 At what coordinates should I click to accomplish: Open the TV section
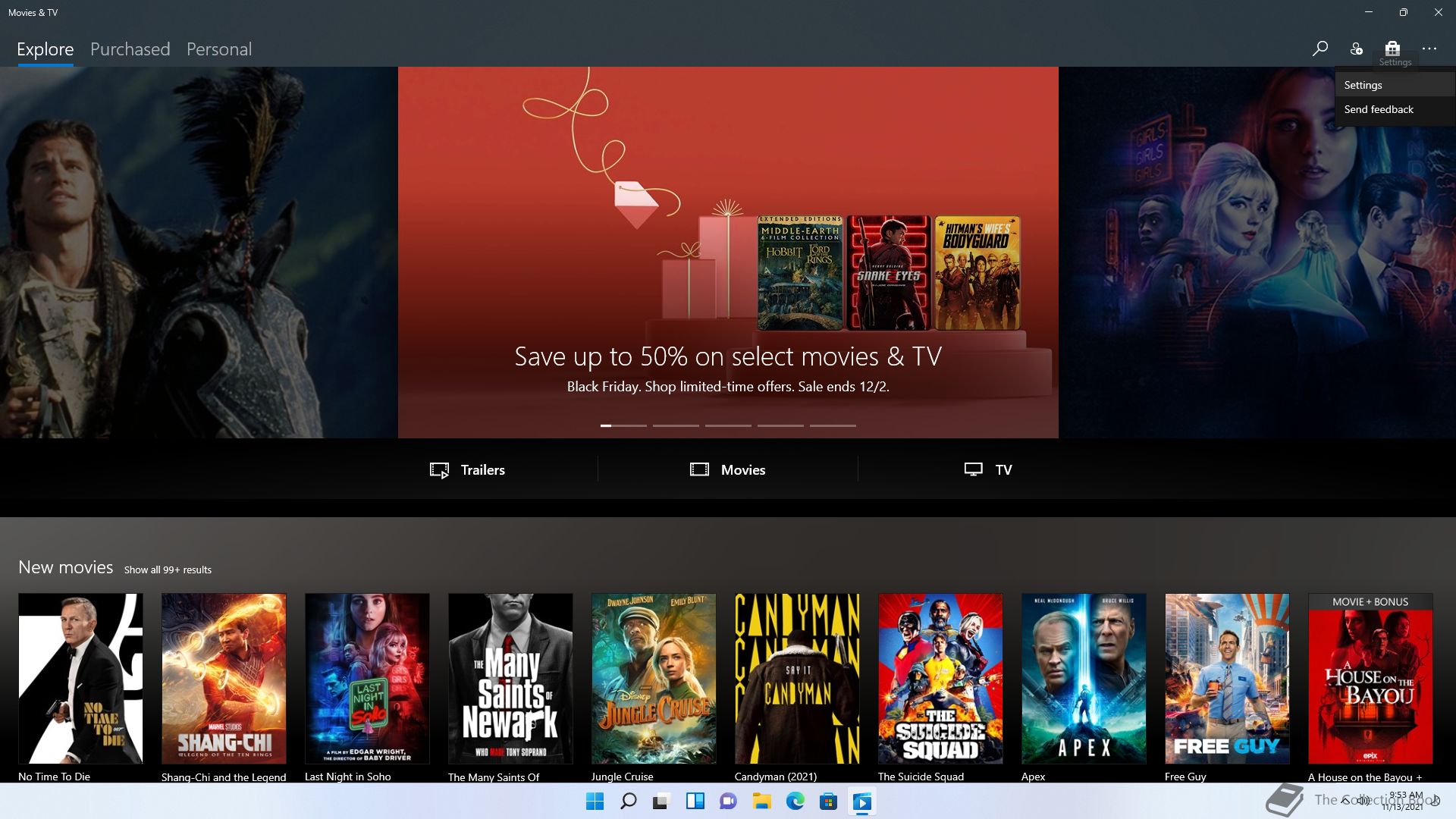click(988, 470)
